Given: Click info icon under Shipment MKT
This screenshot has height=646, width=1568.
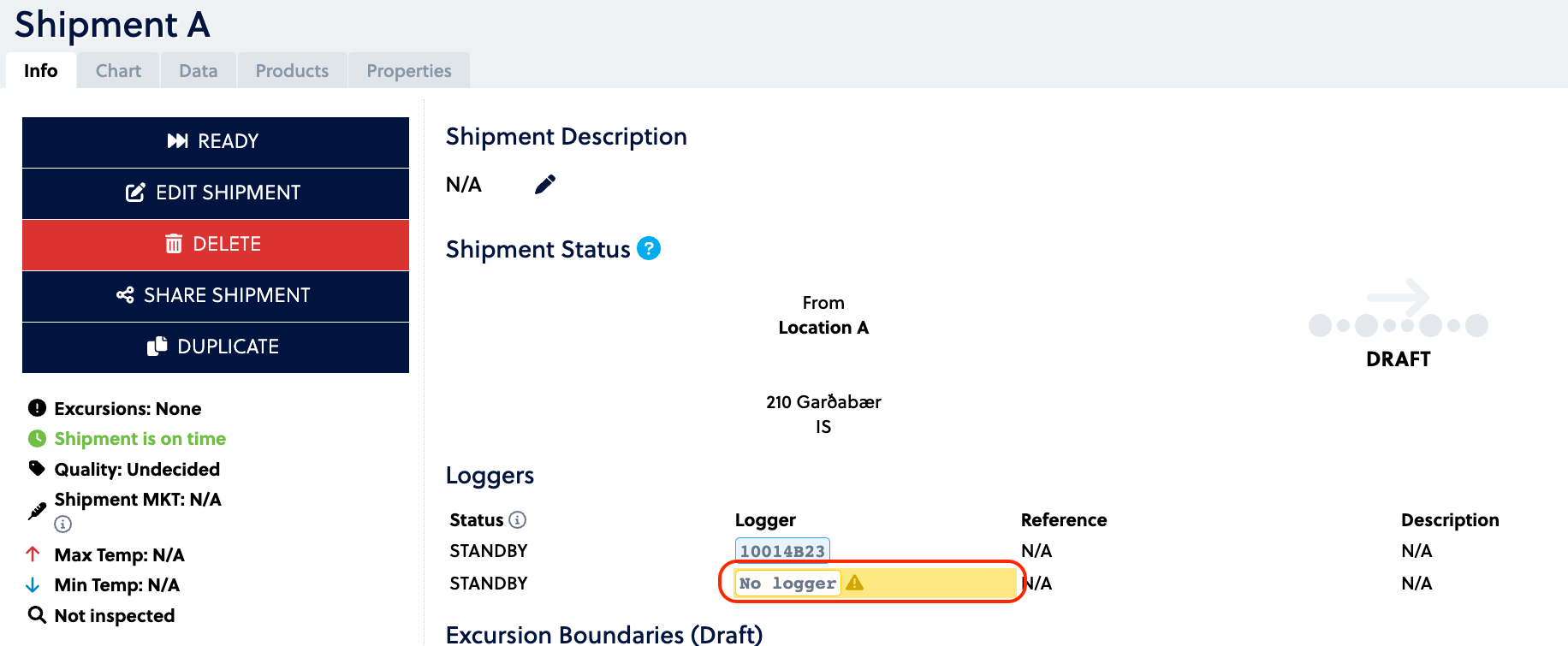Looking at the screenshot, I should 63,525.
